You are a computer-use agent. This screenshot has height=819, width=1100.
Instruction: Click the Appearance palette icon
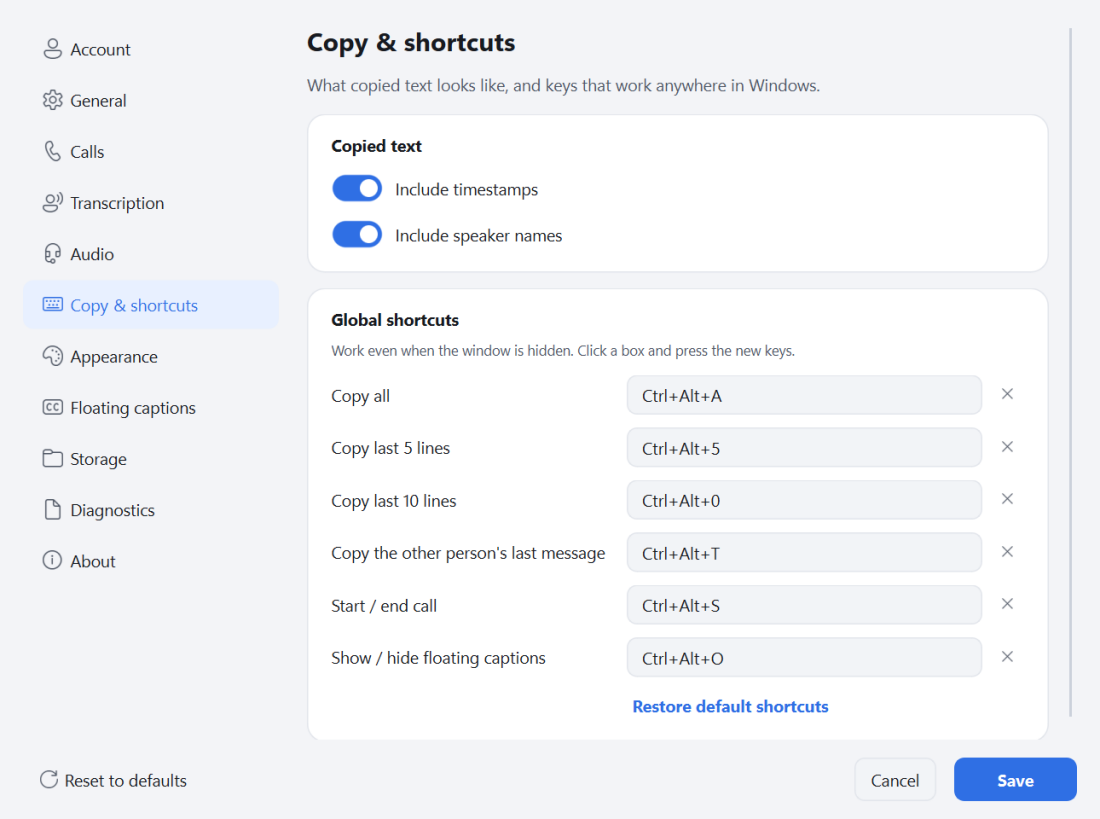click(x=53, y=357)
